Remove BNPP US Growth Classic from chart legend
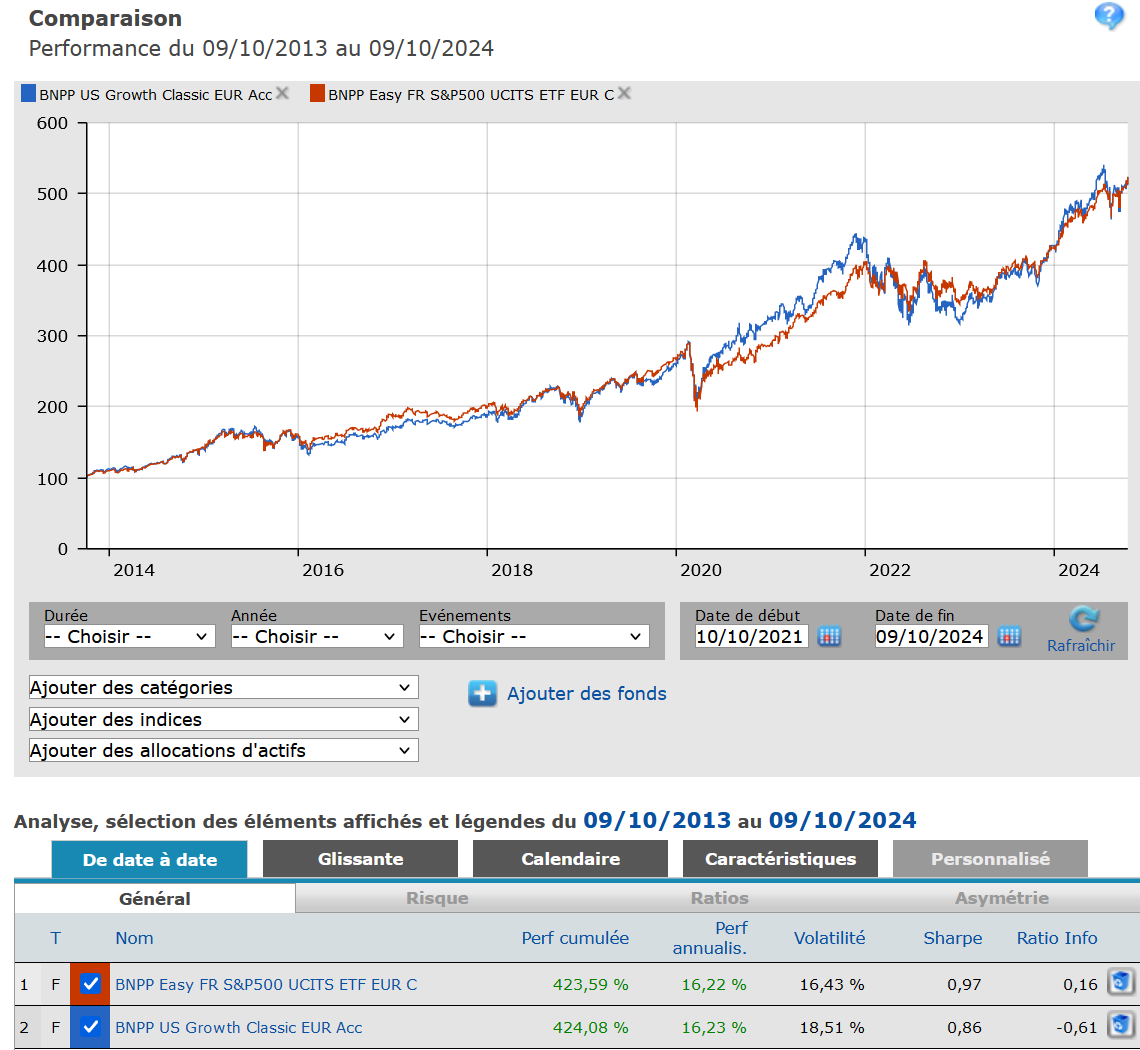Image resolution: width=1140 pixels, height=1050 pixels. 282,93
